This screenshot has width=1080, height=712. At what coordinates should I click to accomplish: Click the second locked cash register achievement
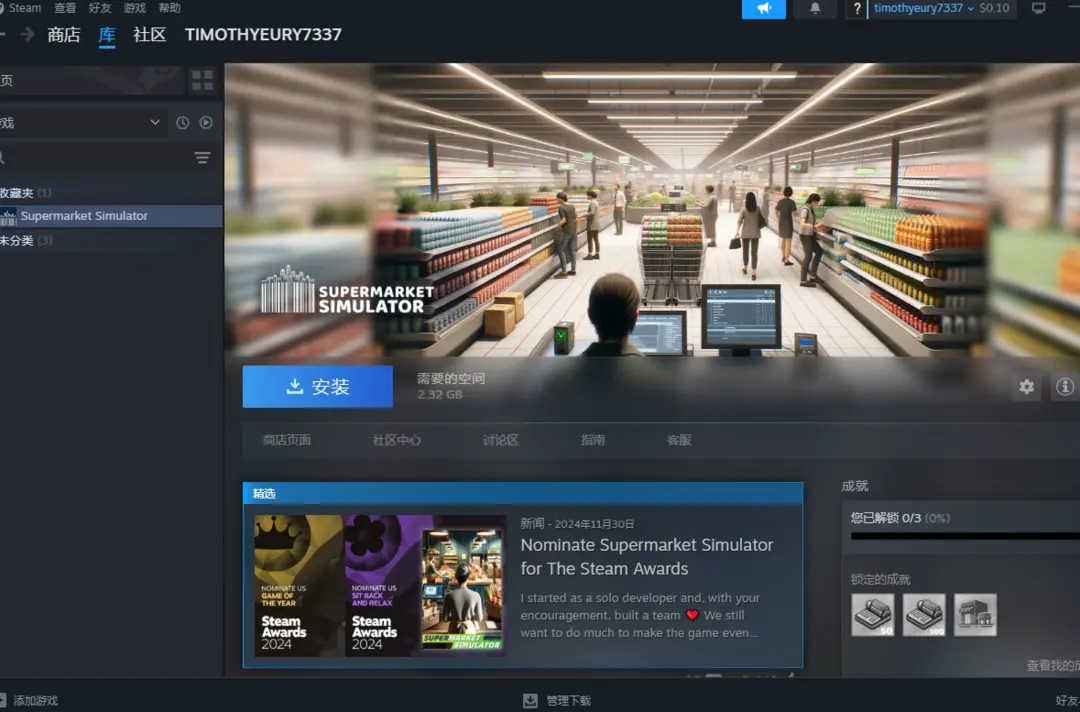click(x=924, y=614)
